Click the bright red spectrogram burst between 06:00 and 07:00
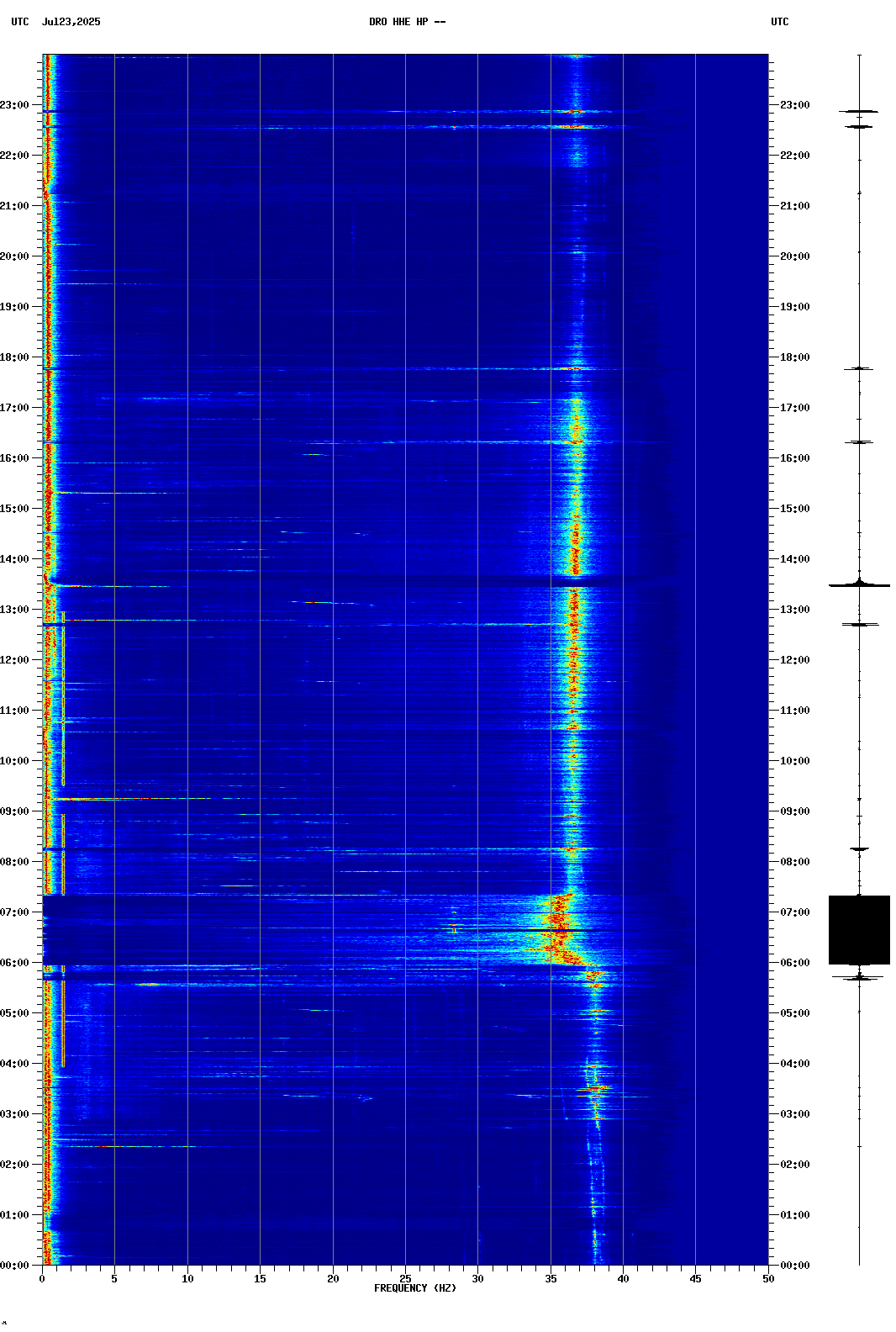This screenshot has width=896, height=1332. coord(557,930)
